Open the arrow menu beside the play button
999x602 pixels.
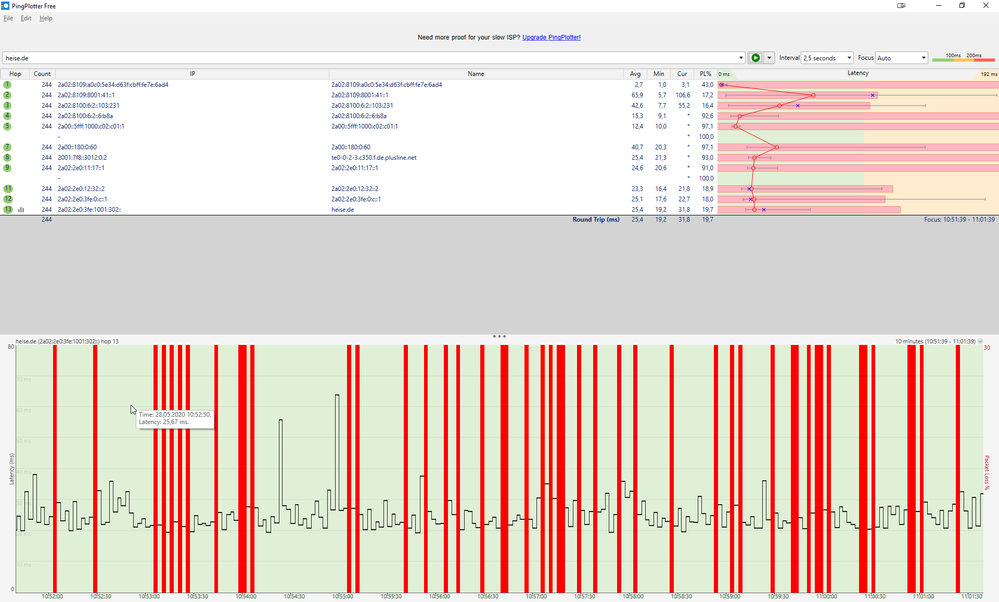coord(771,57)
